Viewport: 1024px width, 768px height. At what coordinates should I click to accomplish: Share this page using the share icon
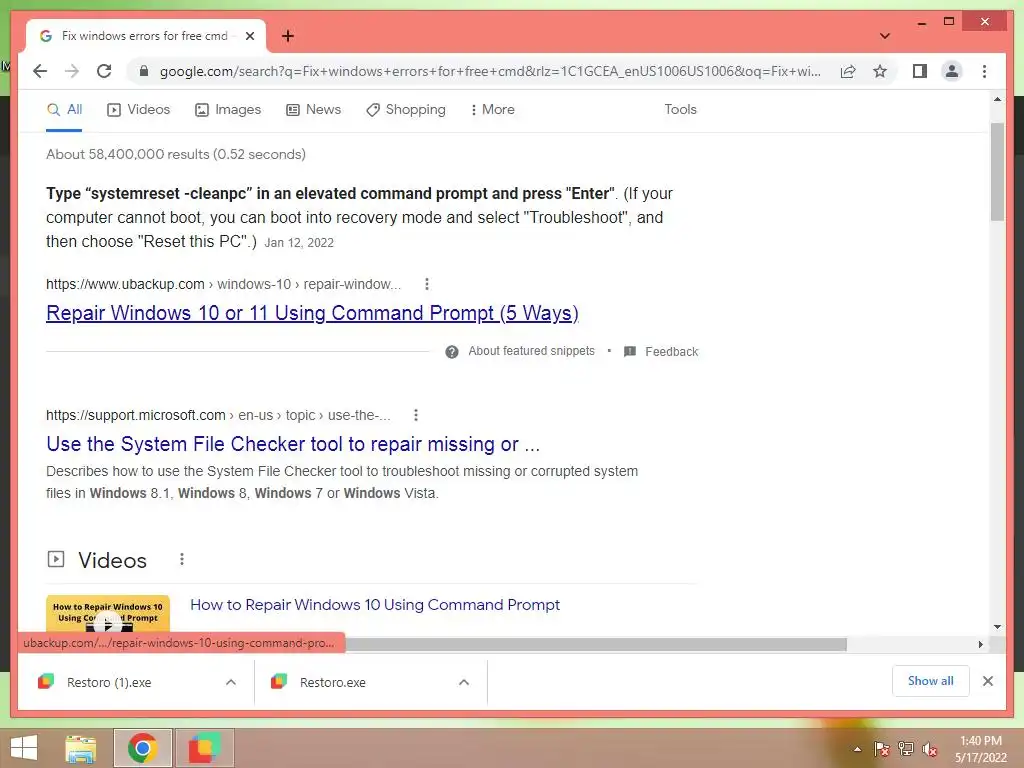pyautogui.click(x=848, y=71)
